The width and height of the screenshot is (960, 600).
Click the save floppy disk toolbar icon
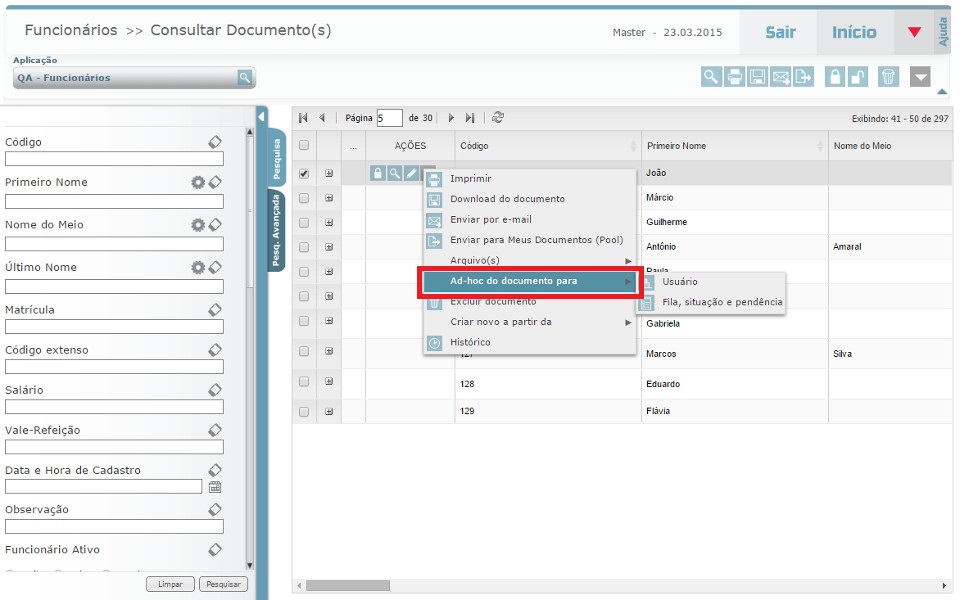point(757,77)
